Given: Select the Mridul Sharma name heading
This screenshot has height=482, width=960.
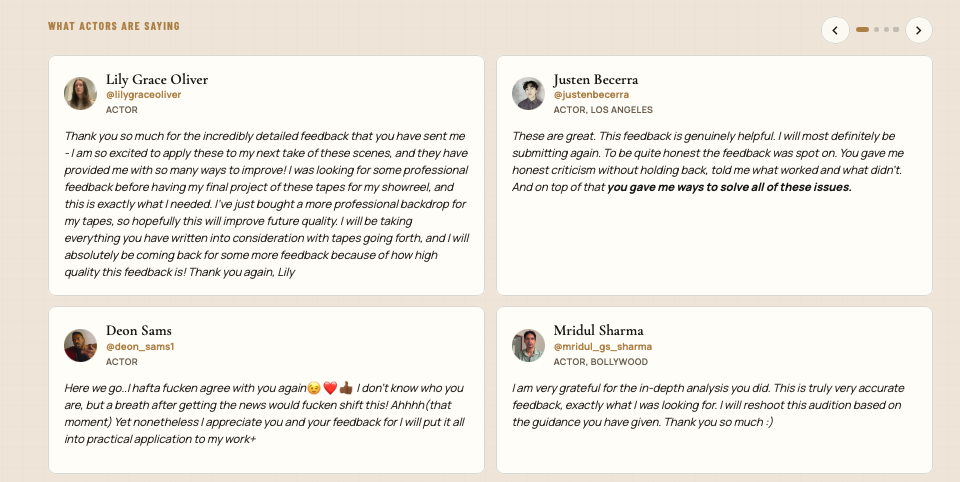Looking at the screenshot, I should click(598, 331).
